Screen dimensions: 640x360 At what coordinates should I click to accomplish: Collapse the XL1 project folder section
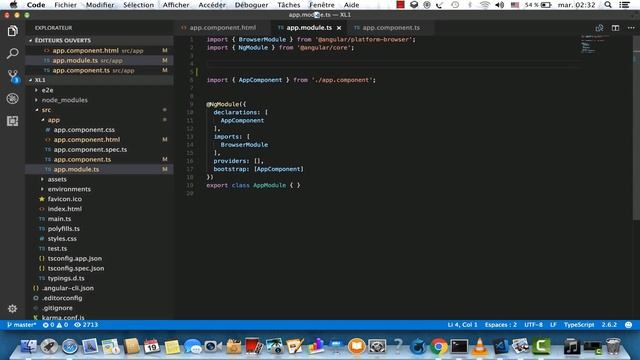[x=100, y=80]
